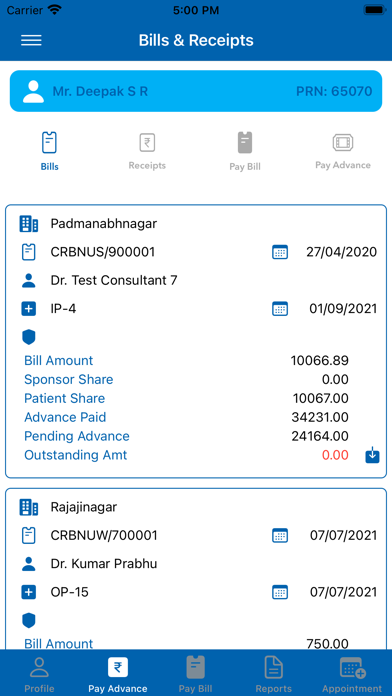Click the bill icon next to CRBNUS/900001
The width and height of the screenshot is (392, 696).
pyautogui.click(x=29, y=252)
